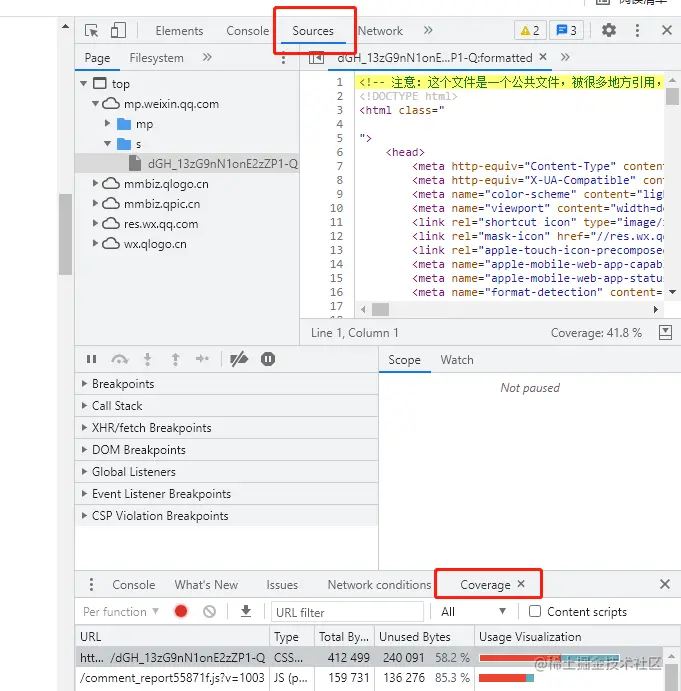Open the What's New drawer tab
681x691 pixels.
coord(206,585)
